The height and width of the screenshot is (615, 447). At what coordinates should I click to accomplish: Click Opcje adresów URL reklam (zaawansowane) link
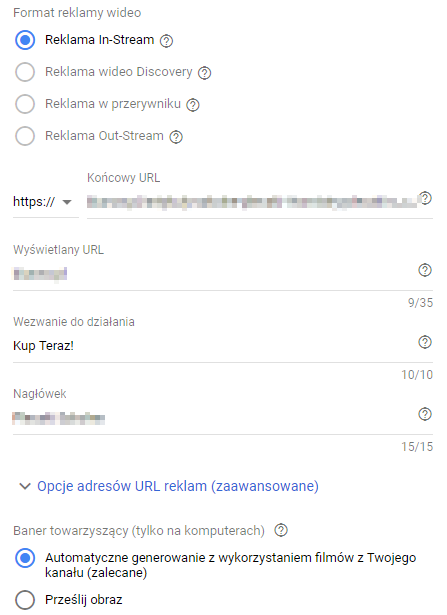coord(178,486)
